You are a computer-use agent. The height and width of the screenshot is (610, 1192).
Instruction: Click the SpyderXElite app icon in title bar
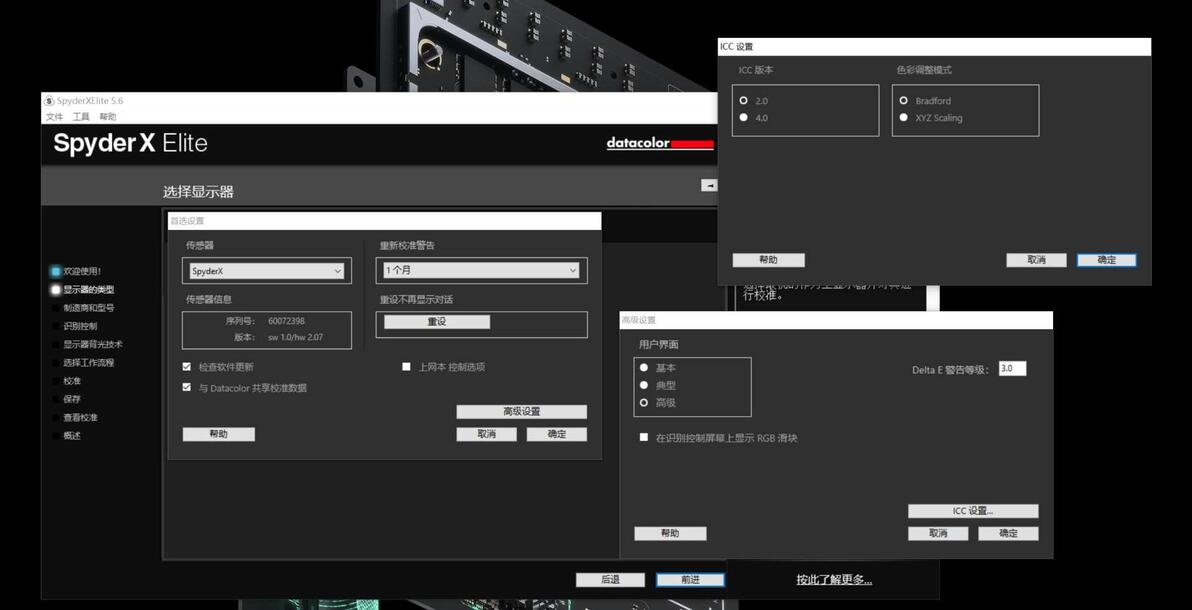(49, 100)
